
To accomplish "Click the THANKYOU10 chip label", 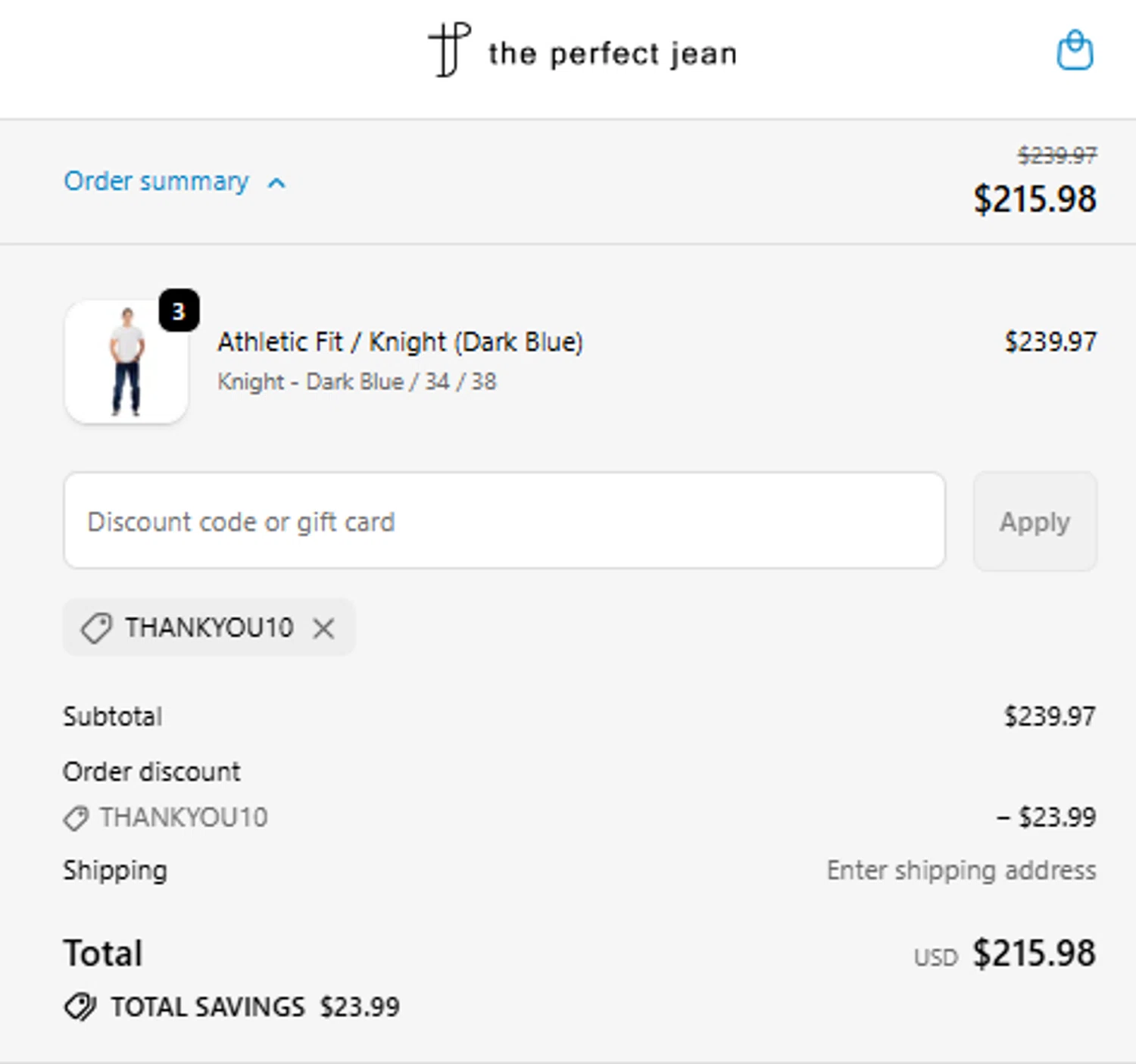I will [209, 628].
